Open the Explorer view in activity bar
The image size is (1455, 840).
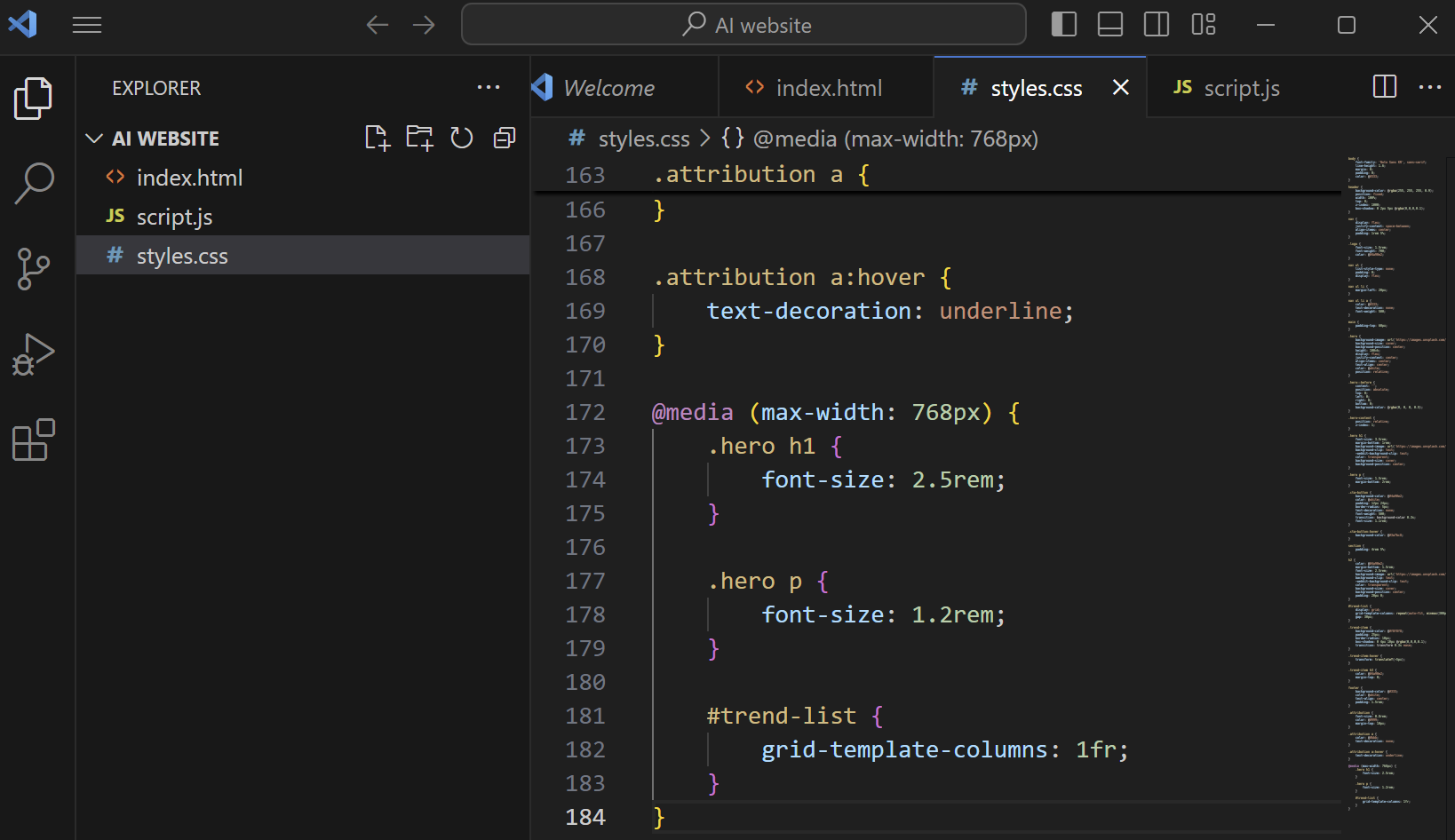coord(34,98)
